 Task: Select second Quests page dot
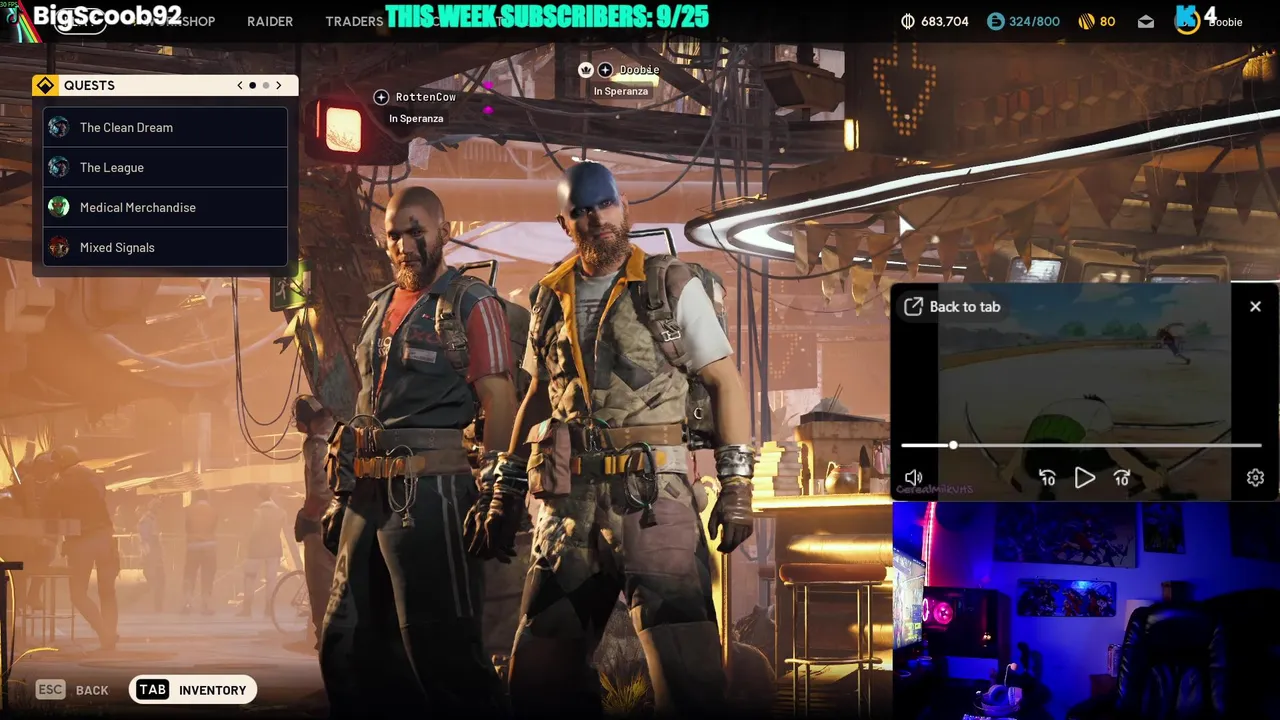[x=266, y=85]
